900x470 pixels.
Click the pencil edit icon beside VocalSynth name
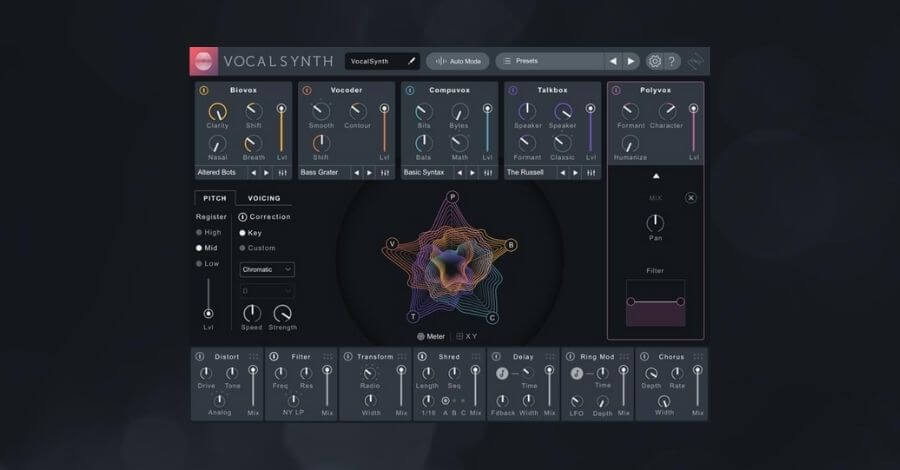tap(412, 61)
